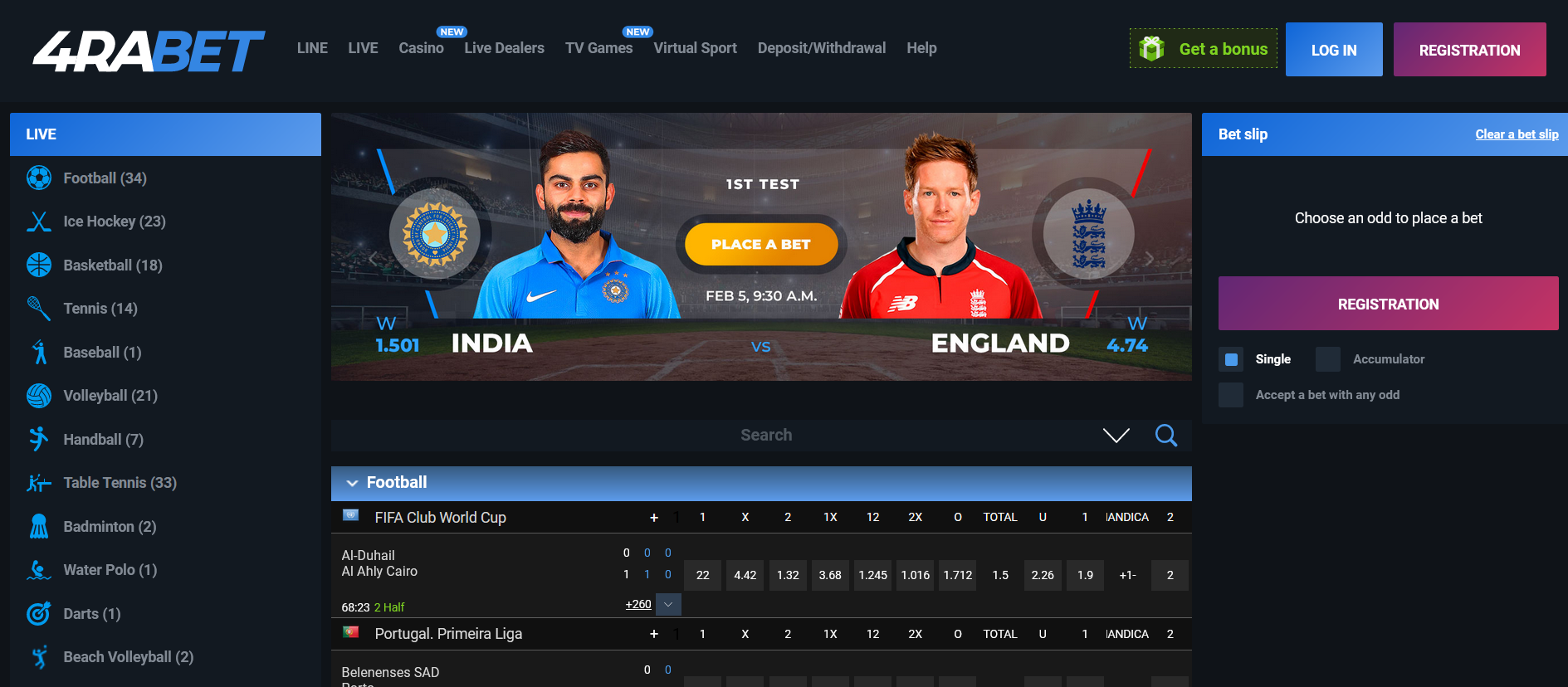Collapse the Football section chevron

coord(352,483)
